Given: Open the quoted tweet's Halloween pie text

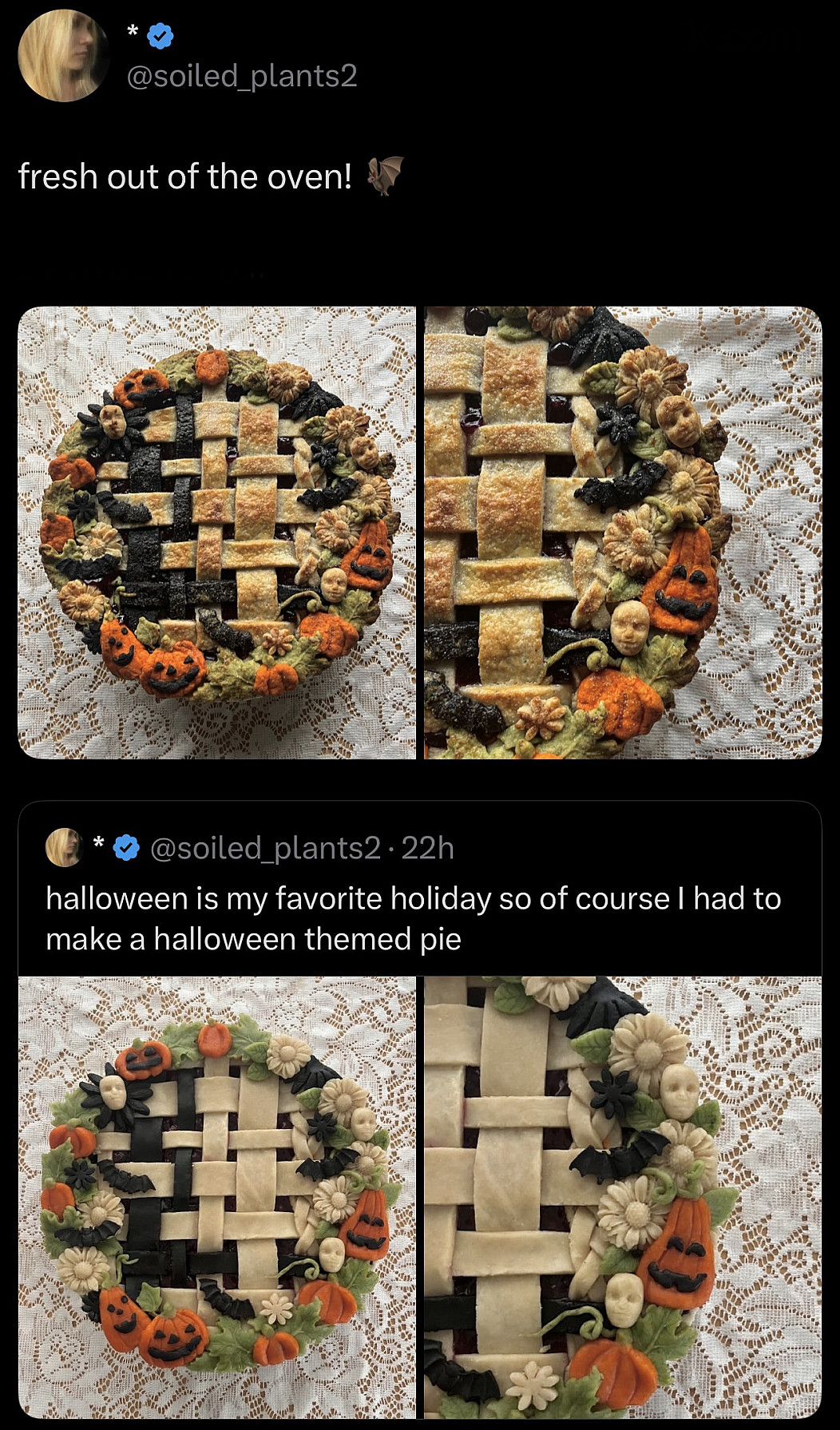Looking at the screenshot, I should [x=413, y=919].
